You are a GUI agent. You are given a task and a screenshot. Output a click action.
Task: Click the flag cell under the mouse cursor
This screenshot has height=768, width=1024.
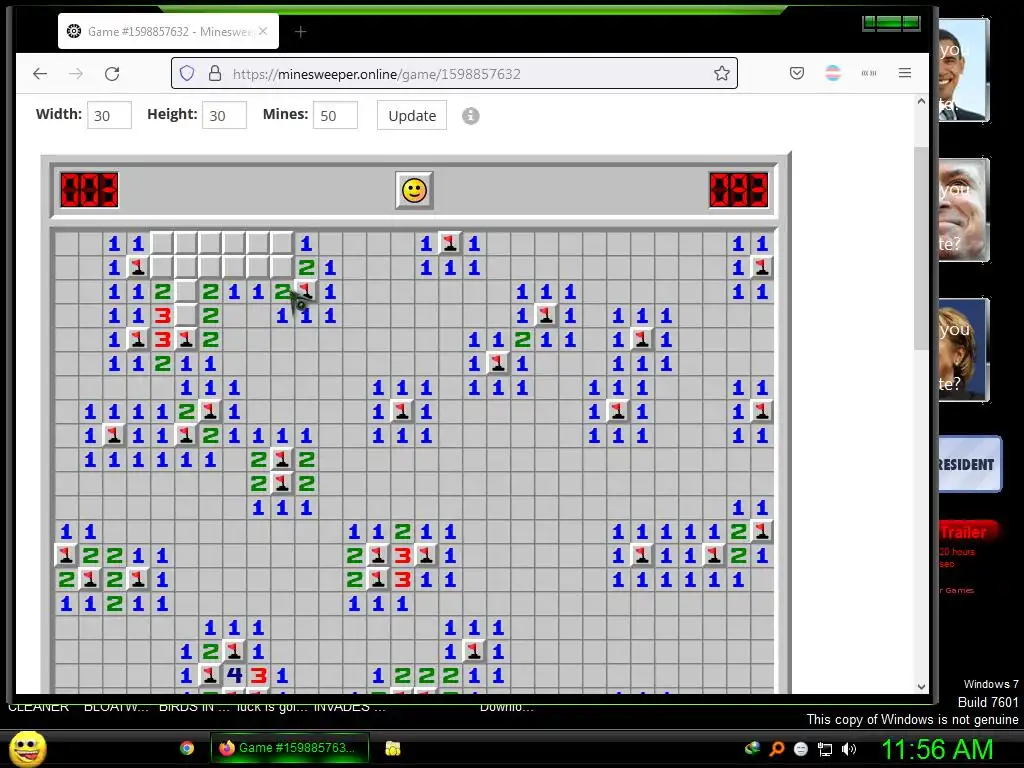tap(306, 291)
